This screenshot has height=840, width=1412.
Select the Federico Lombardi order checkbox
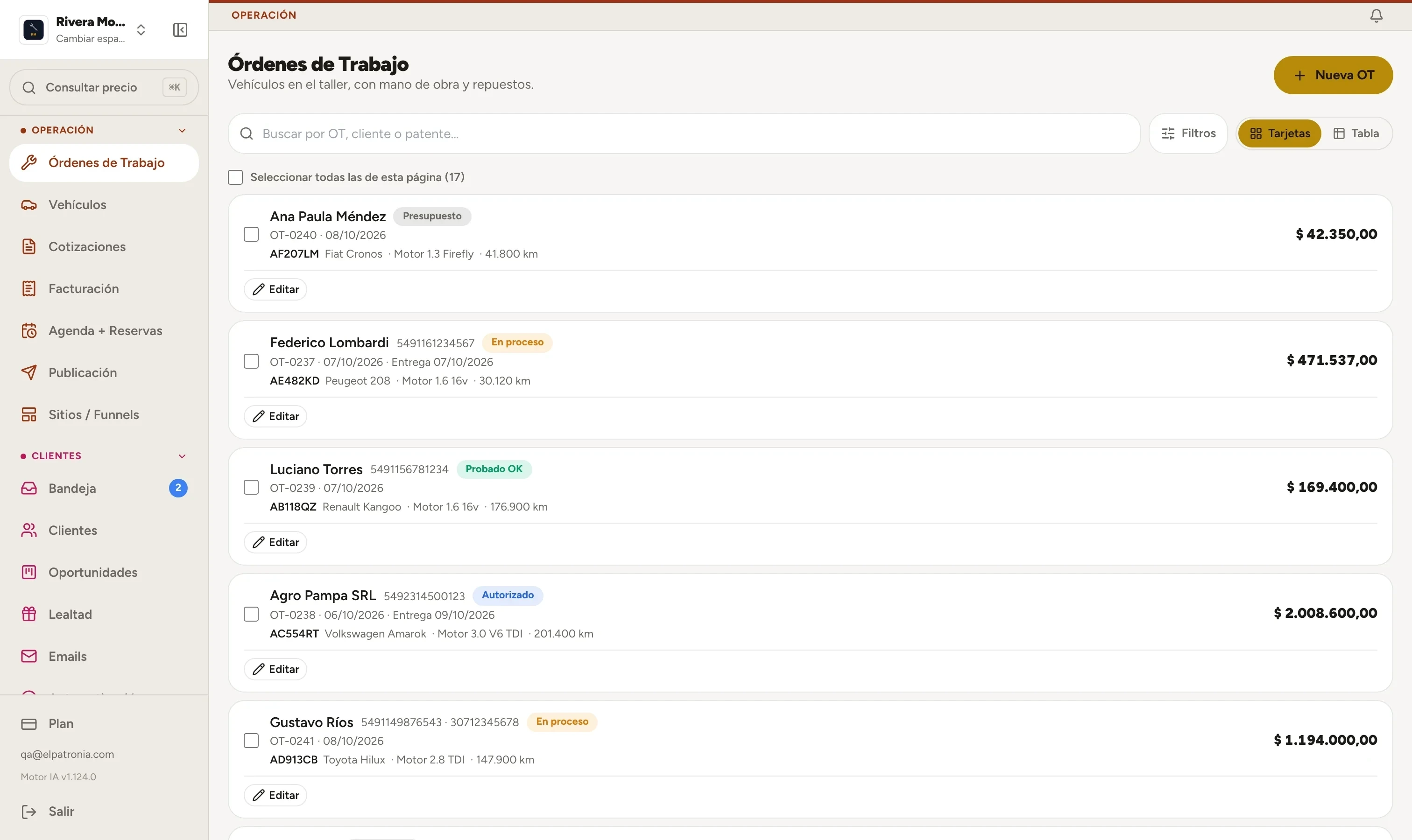click(x=251, y=361)
